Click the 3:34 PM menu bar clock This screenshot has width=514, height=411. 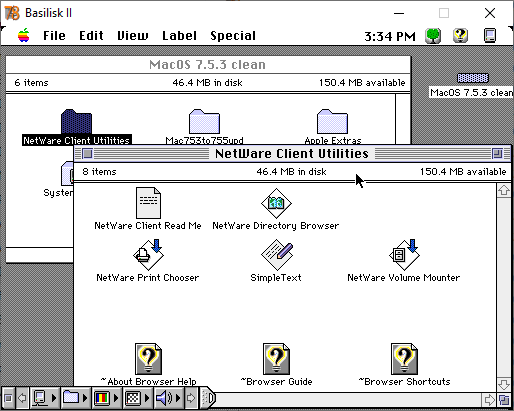click(x=390, y=36)
